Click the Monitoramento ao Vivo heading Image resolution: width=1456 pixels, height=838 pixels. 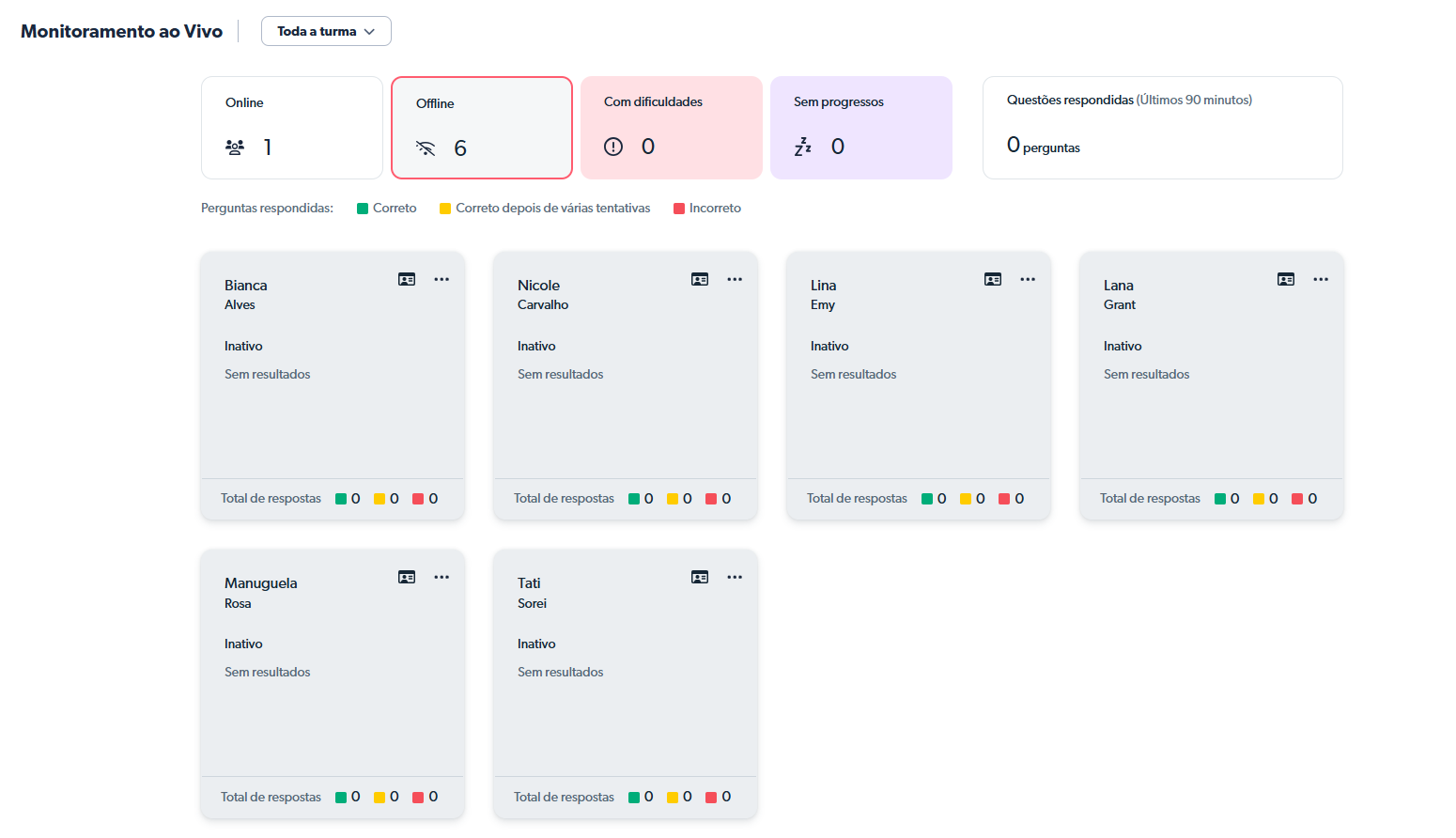tap(121, 31)
